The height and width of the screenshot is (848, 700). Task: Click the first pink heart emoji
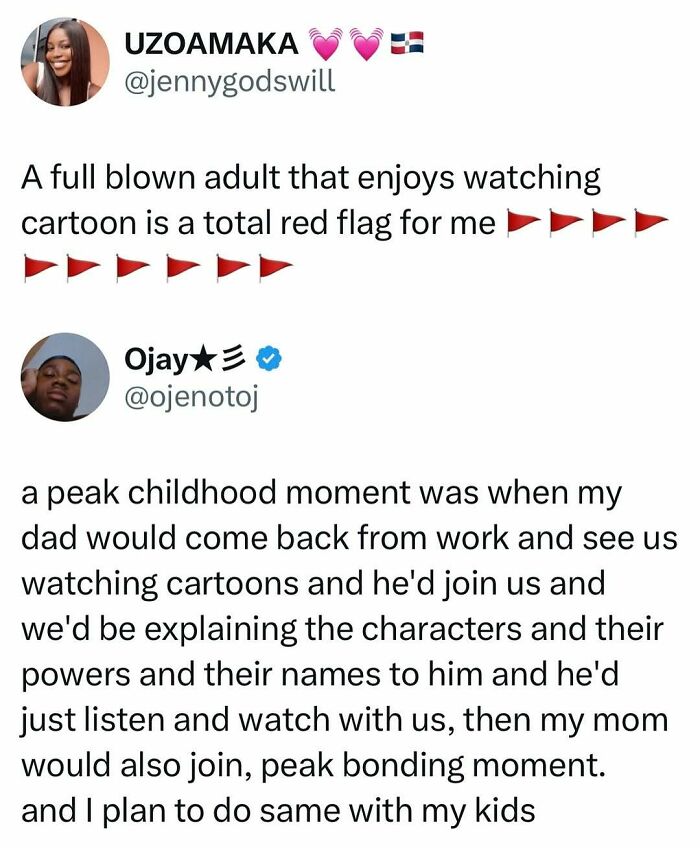[325, 44]
